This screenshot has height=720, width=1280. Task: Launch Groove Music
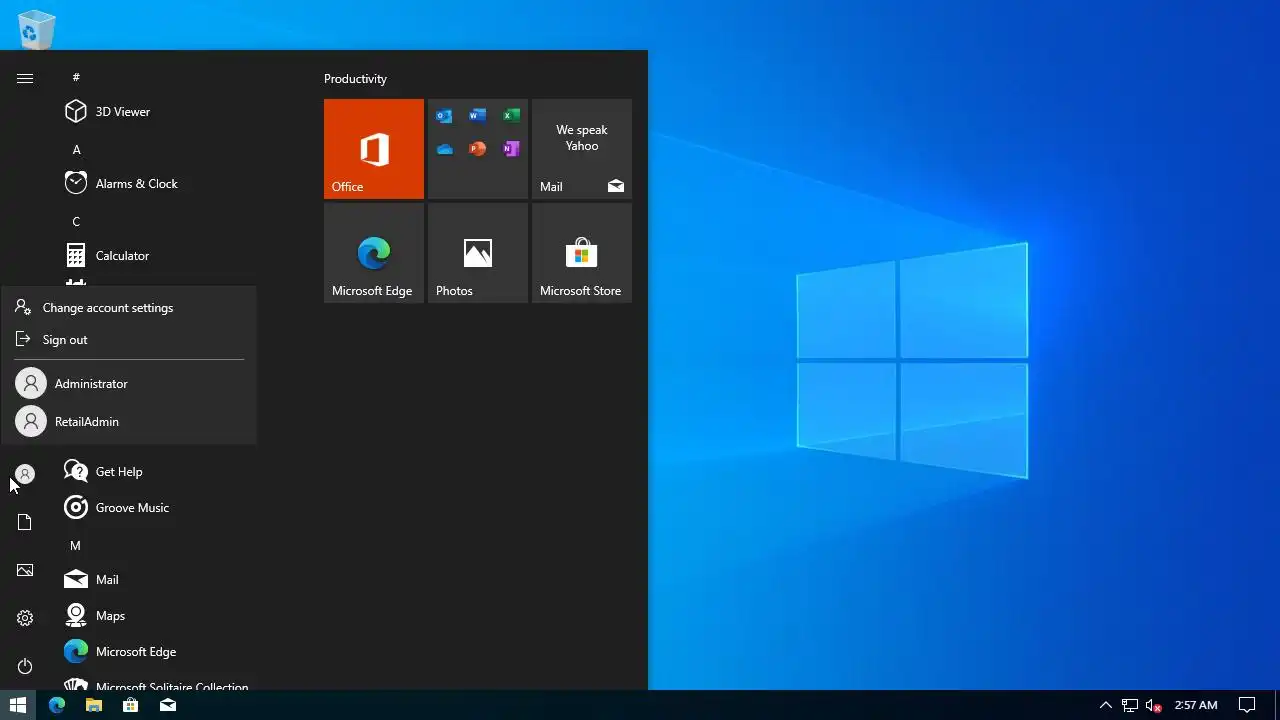coord(160,508)
